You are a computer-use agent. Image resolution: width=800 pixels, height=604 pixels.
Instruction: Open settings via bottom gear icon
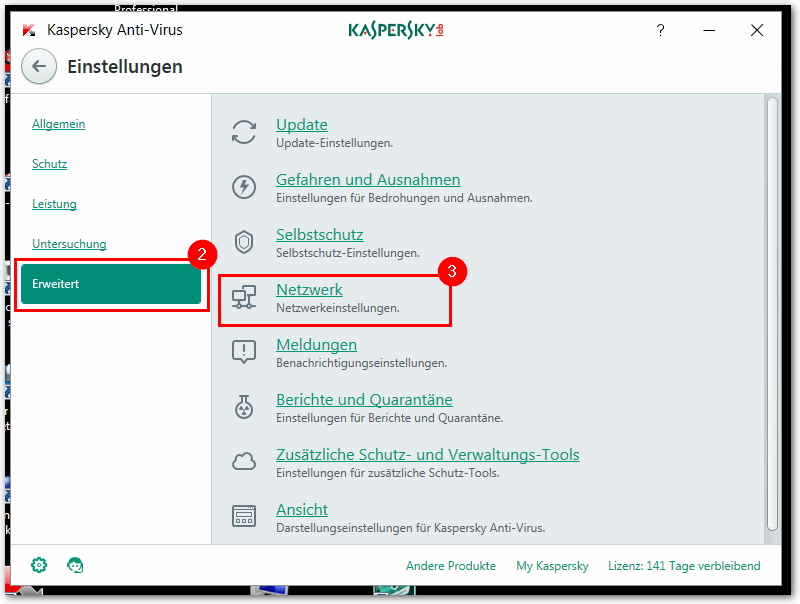coord(39,565)
